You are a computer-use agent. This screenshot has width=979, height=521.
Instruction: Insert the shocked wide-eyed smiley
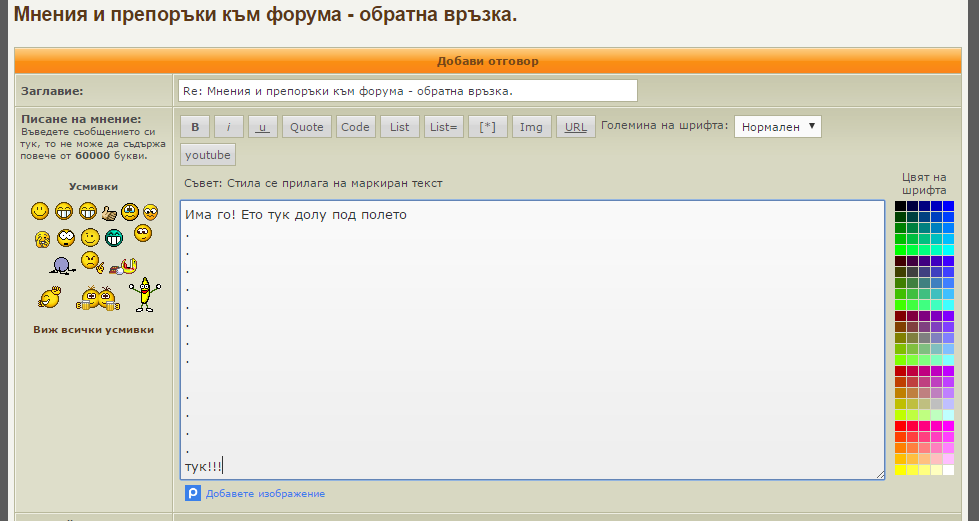pos(66,238)
